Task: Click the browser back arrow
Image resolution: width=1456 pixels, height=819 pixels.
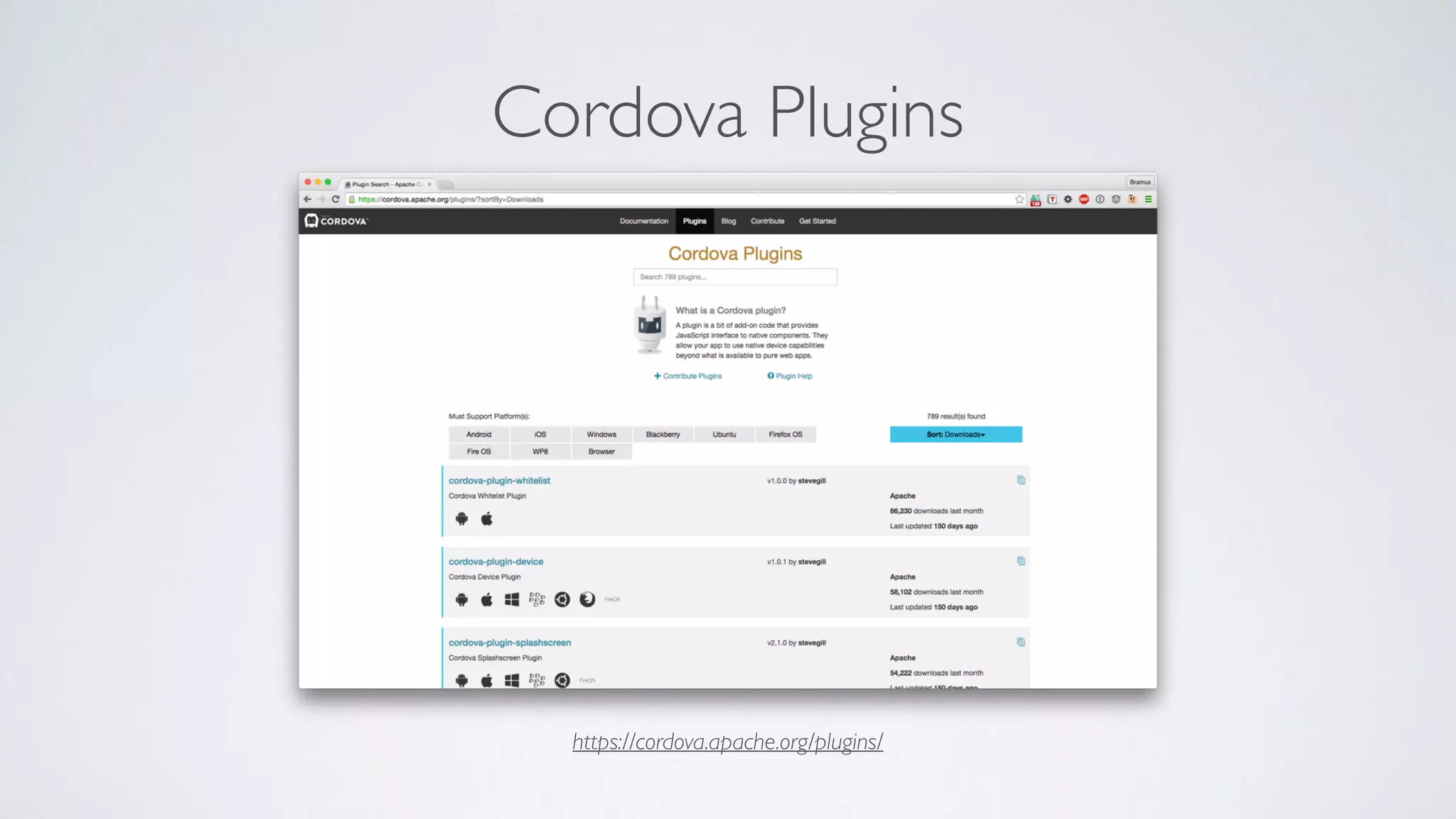Action: click(307, 200)
